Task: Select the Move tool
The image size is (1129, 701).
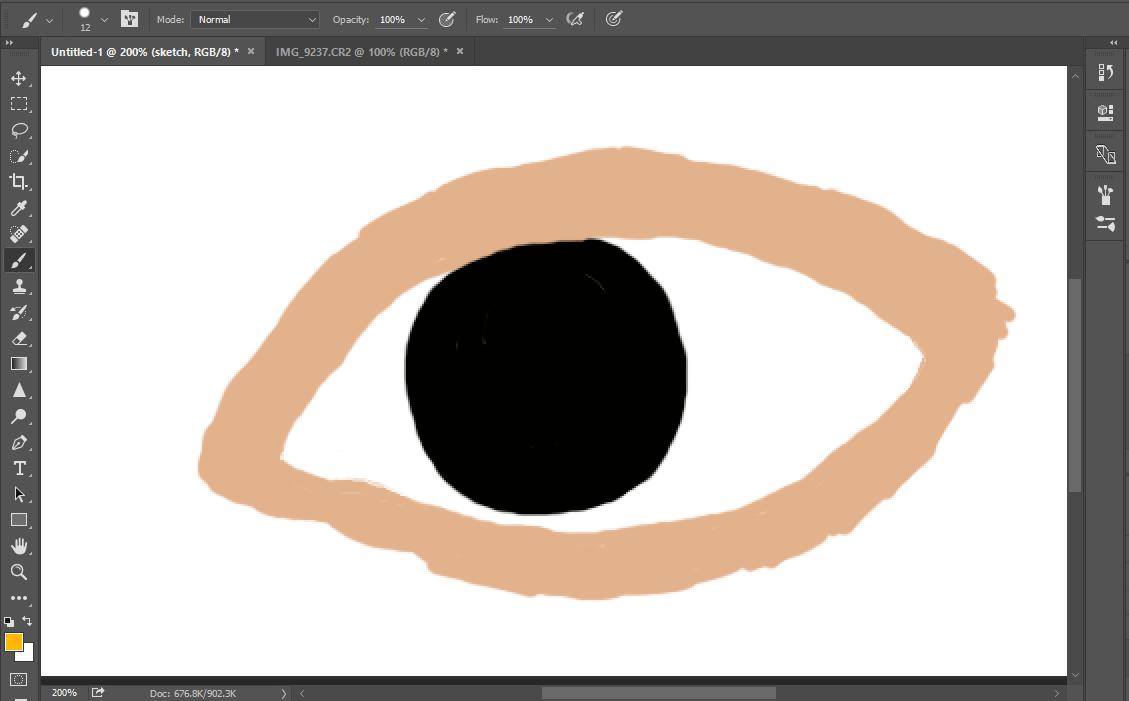Action: (18, 78)
